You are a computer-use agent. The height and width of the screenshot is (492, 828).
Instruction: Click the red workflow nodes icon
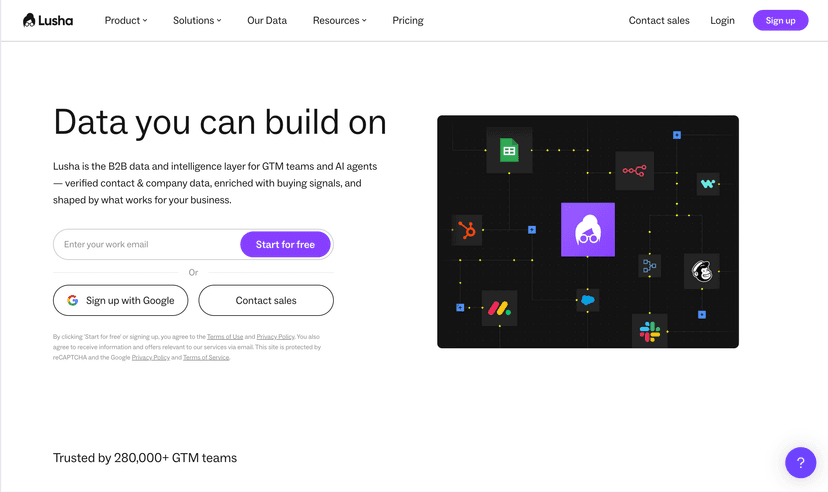pyautogui.click(x=634, y=171)
